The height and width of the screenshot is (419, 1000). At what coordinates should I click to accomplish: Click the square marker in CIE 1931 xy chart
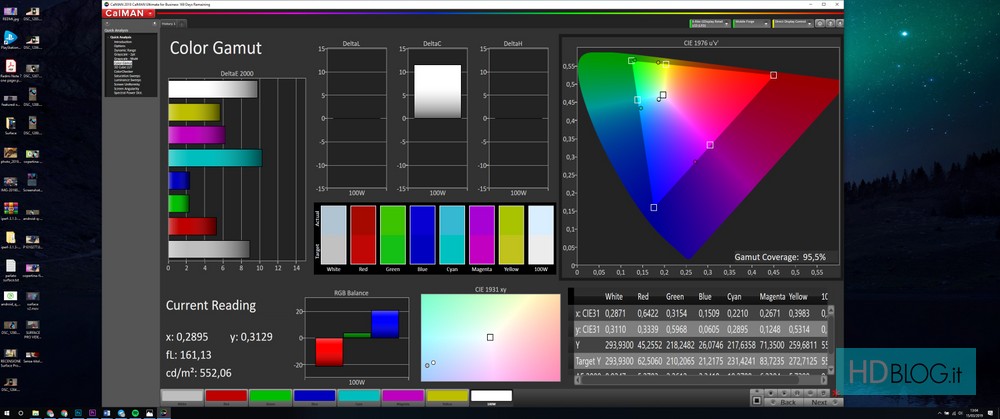(x=490, y=337)
